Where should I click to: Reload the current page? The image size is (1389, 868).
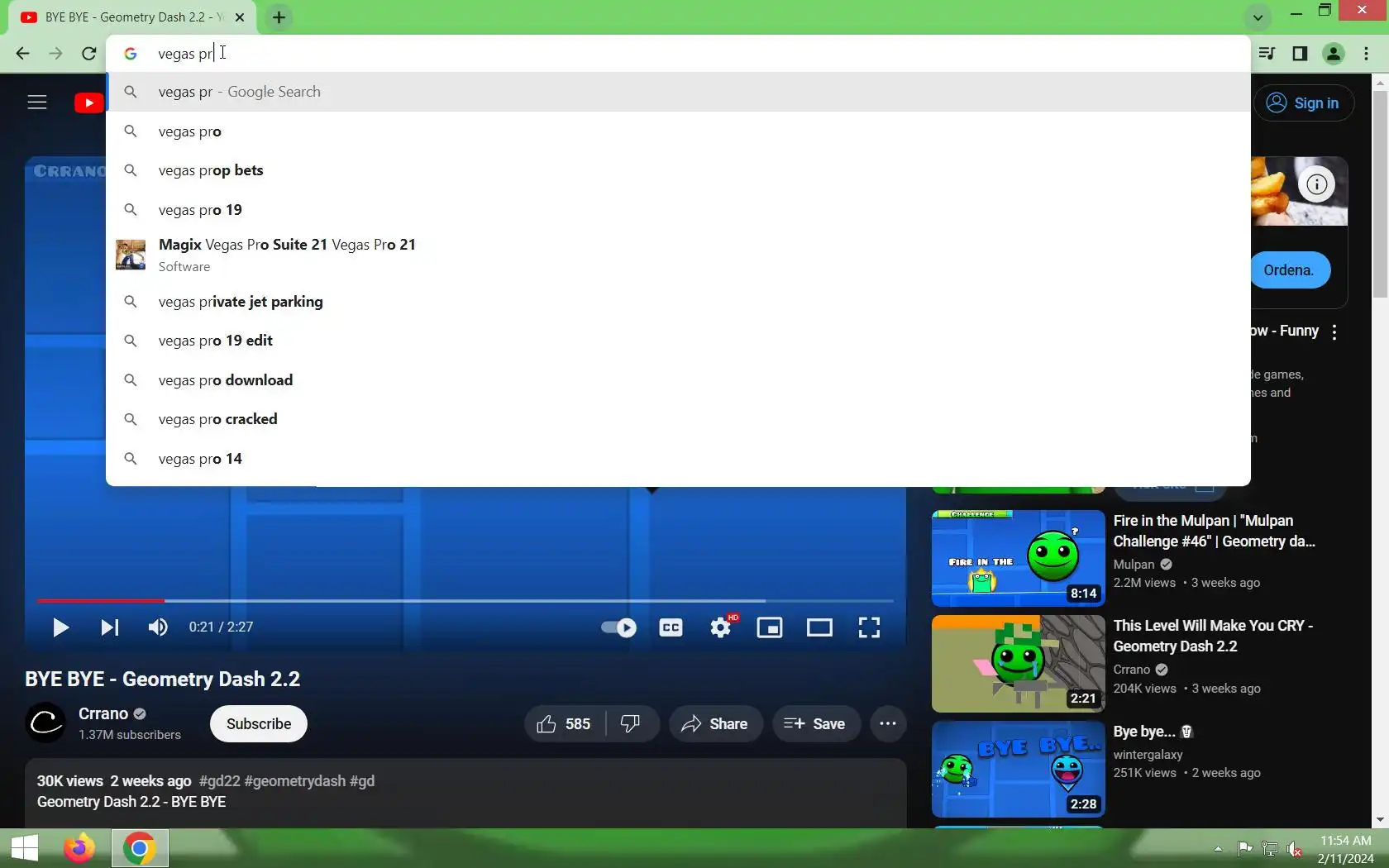coord(89,54)
